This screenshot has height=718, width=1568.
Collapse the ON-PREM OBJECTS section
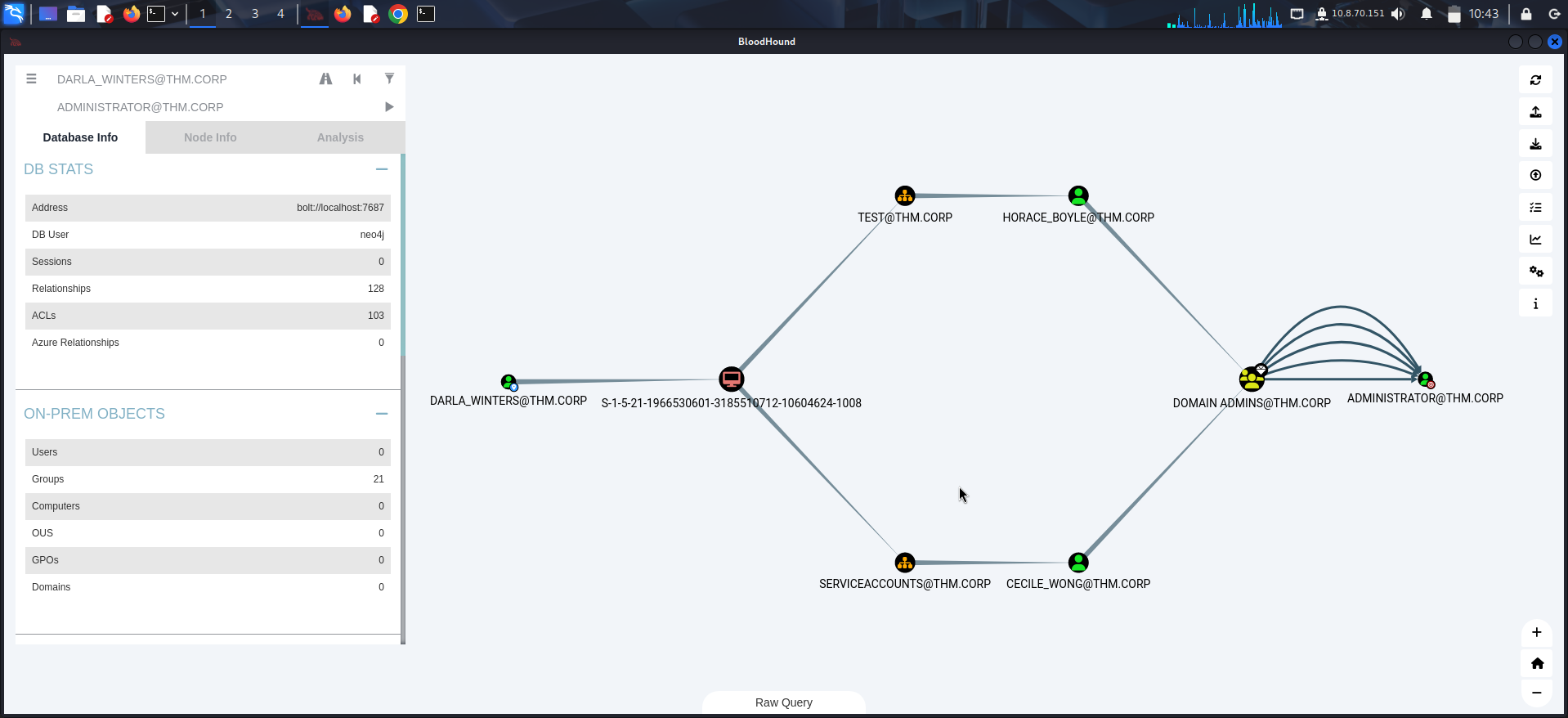(381, 414)
